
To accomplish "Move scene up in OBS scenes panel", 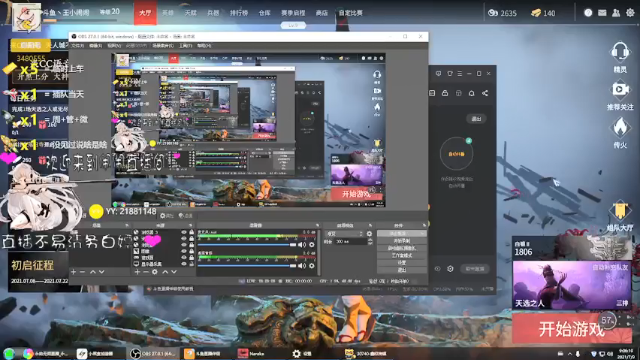I will tap(93, 271).
